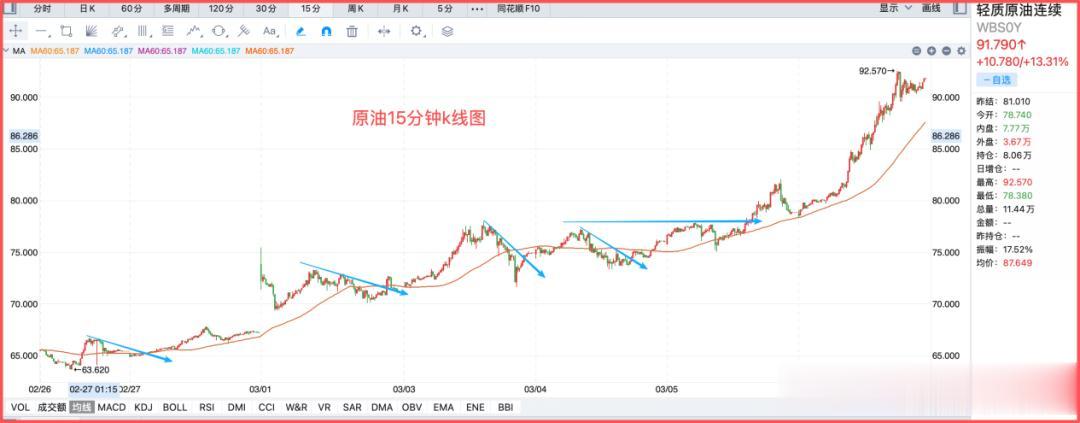Click the 02-27 01:15 time axis label
The height and width of the screenshot is (423, 1080).
(x=94, y=389)
